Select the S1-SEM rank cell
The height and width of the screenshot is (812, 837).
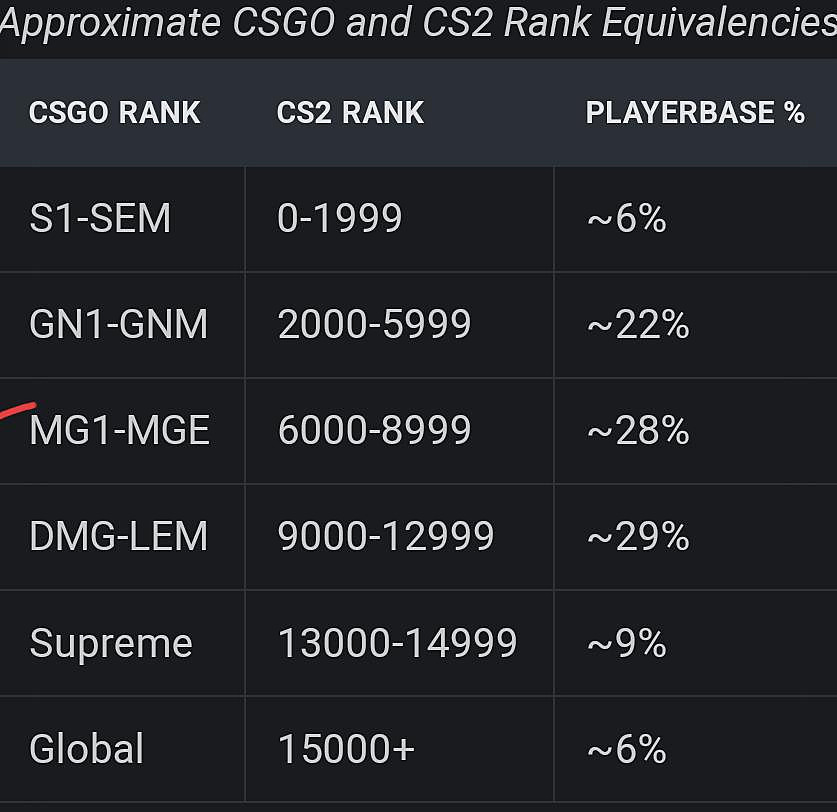pyautogui.click(x=100, y=219)
